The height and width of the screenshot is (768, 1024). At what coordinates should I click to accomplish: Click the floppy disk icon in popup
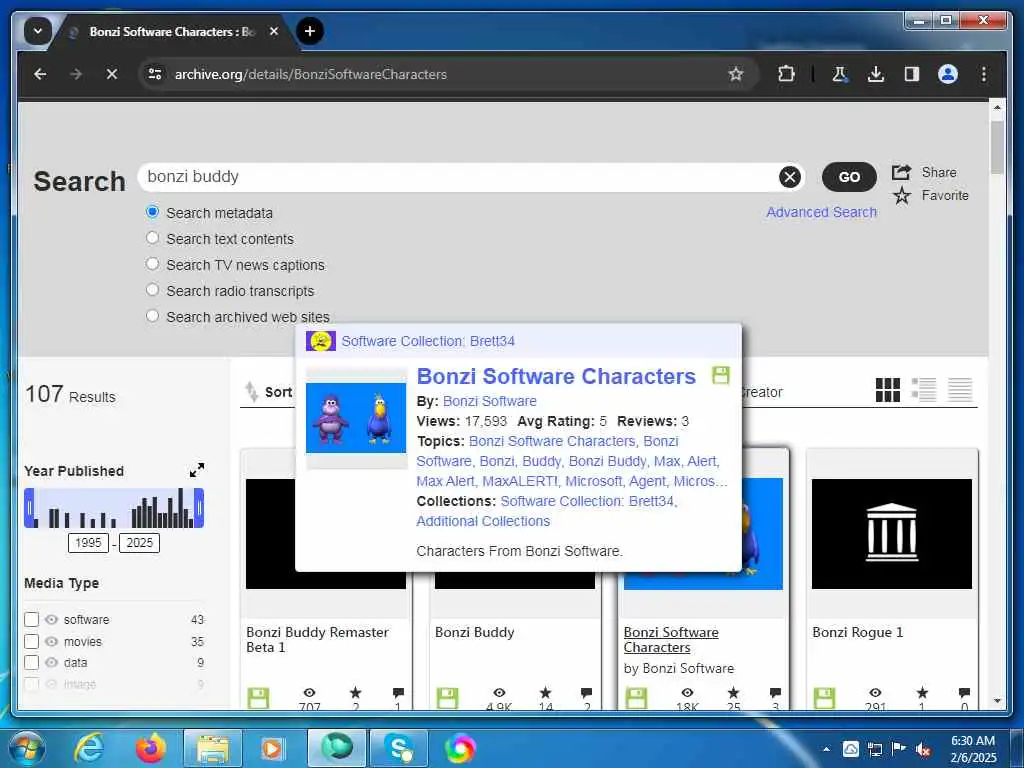[x=720, y=376]
